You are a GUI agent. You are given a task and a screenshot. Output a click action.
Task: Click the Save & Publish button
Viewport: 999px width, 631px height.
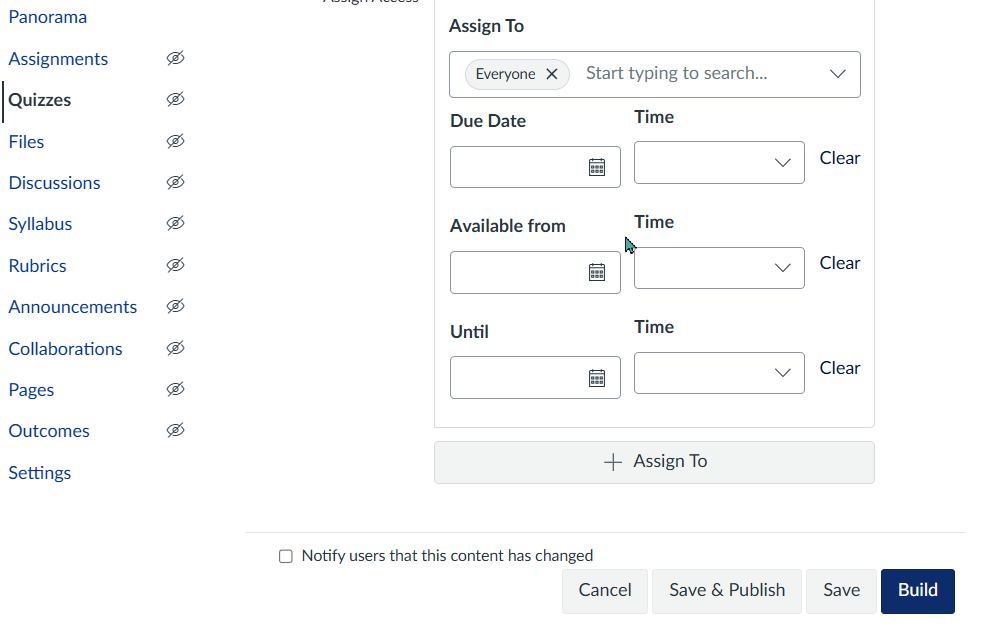tap(726, 590)
